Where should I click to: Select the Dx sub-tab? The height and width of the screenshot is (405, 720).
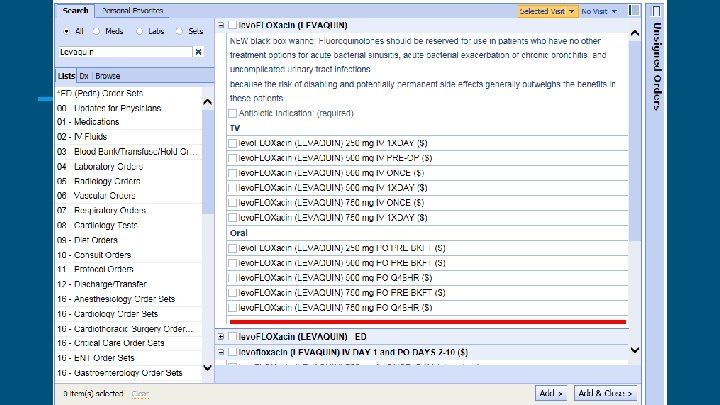pos(84,76)
